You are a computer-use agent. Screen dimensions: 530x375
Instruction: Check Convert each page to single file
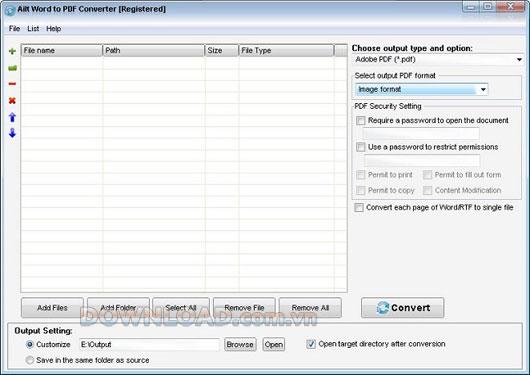[359, 207]
